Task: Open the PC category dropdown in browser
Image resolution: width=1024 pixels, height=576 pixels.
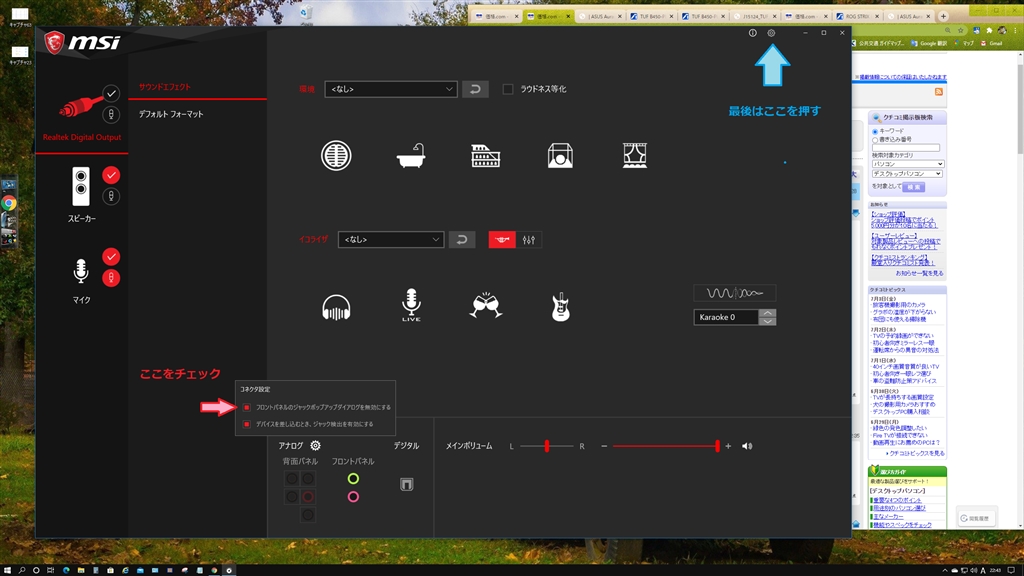Action: pos(908,164)
